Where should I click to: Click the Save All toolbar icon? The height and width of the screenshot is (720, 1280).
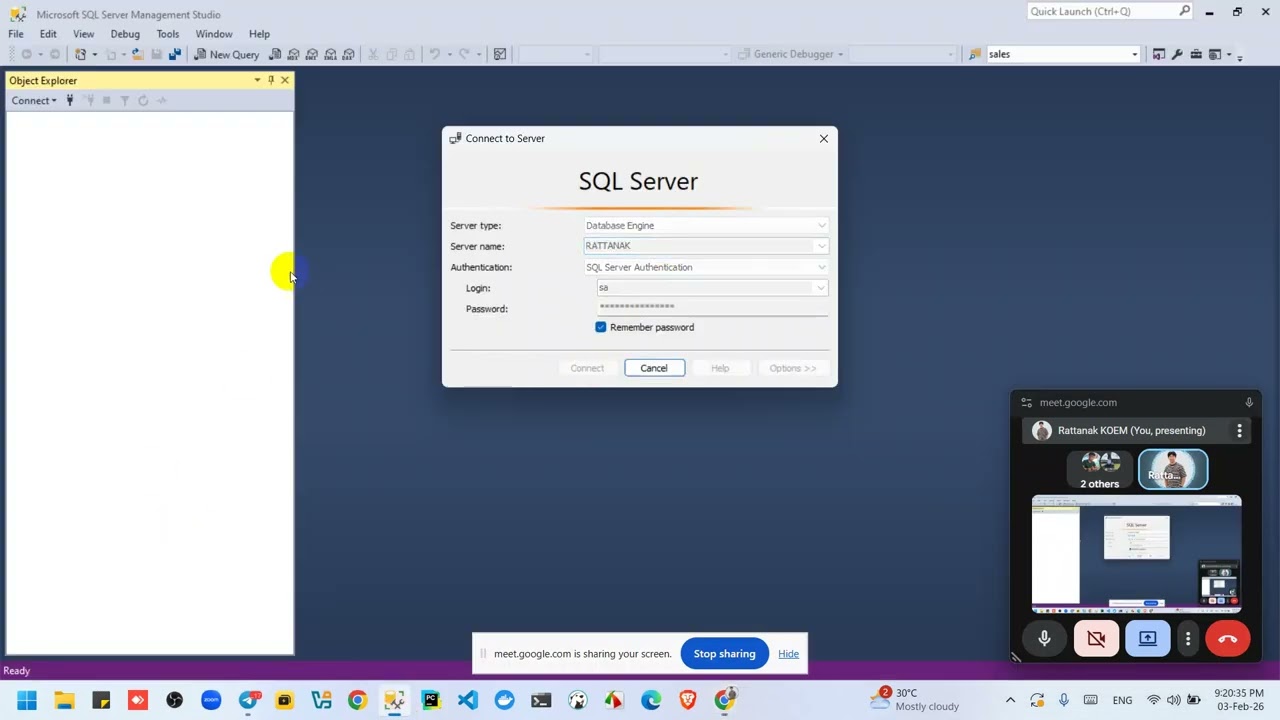coord(175,54)
